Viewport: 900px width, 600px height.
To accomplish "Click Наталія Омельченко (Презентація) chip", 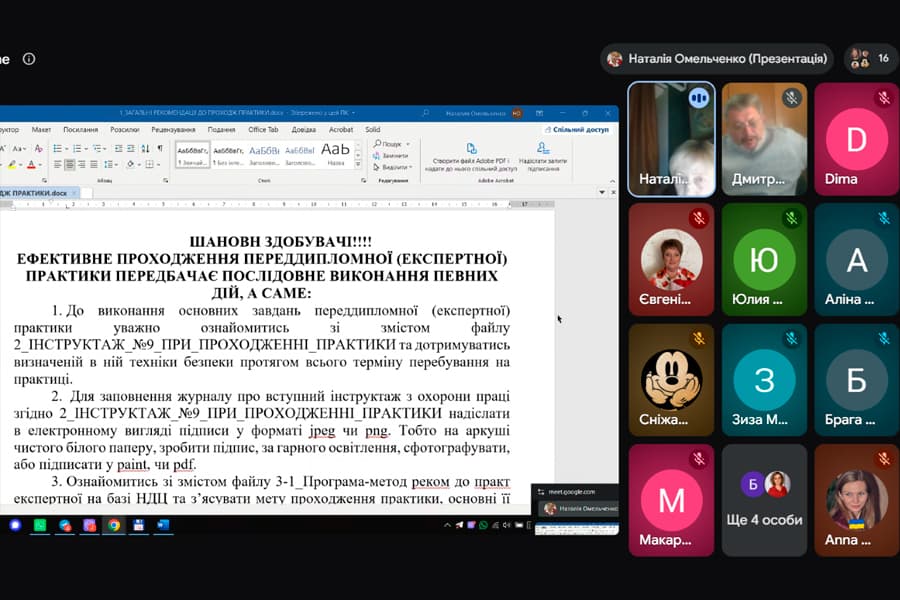I will [716, 59].
